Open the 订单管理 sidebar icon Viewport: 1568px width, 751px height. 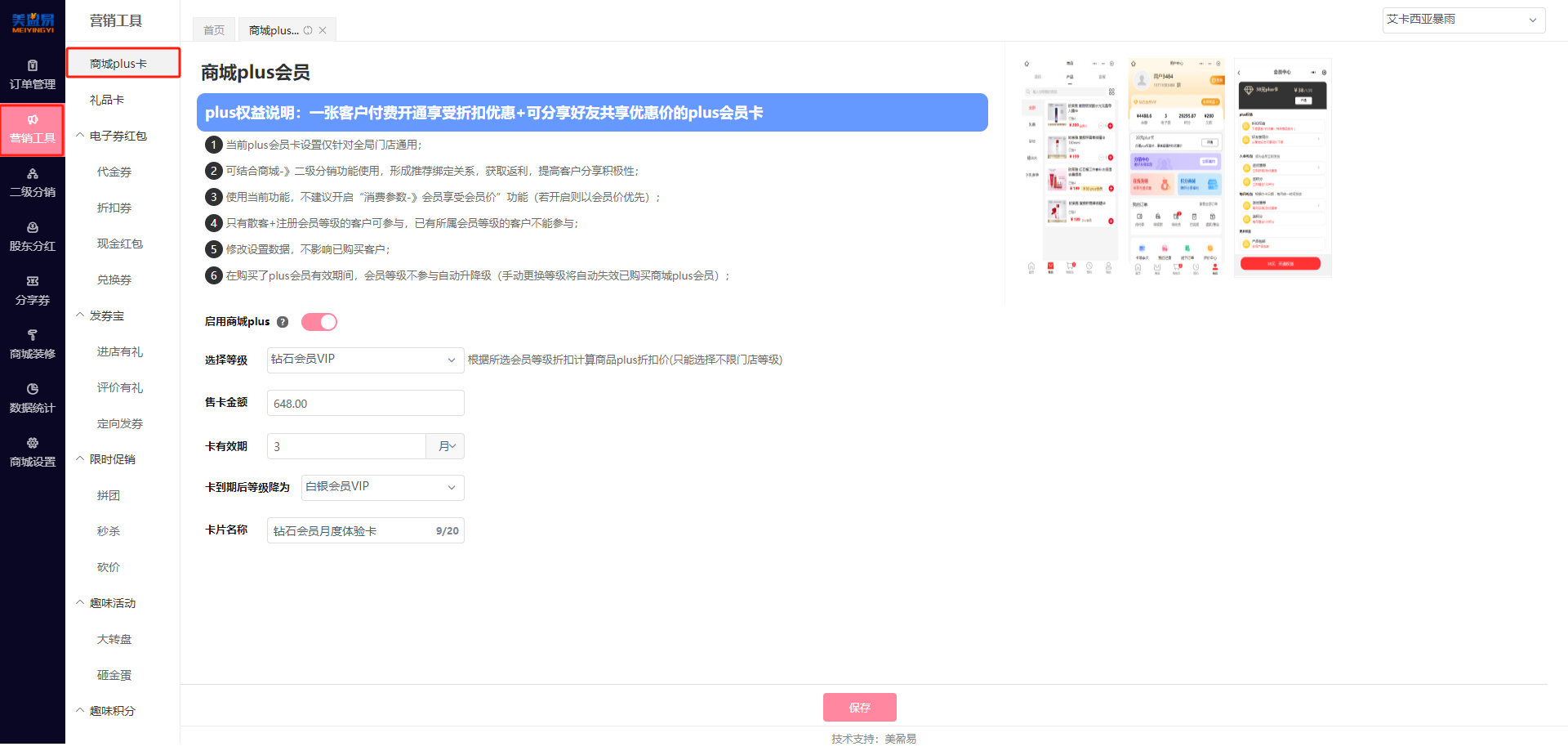(x=32, y=74)
